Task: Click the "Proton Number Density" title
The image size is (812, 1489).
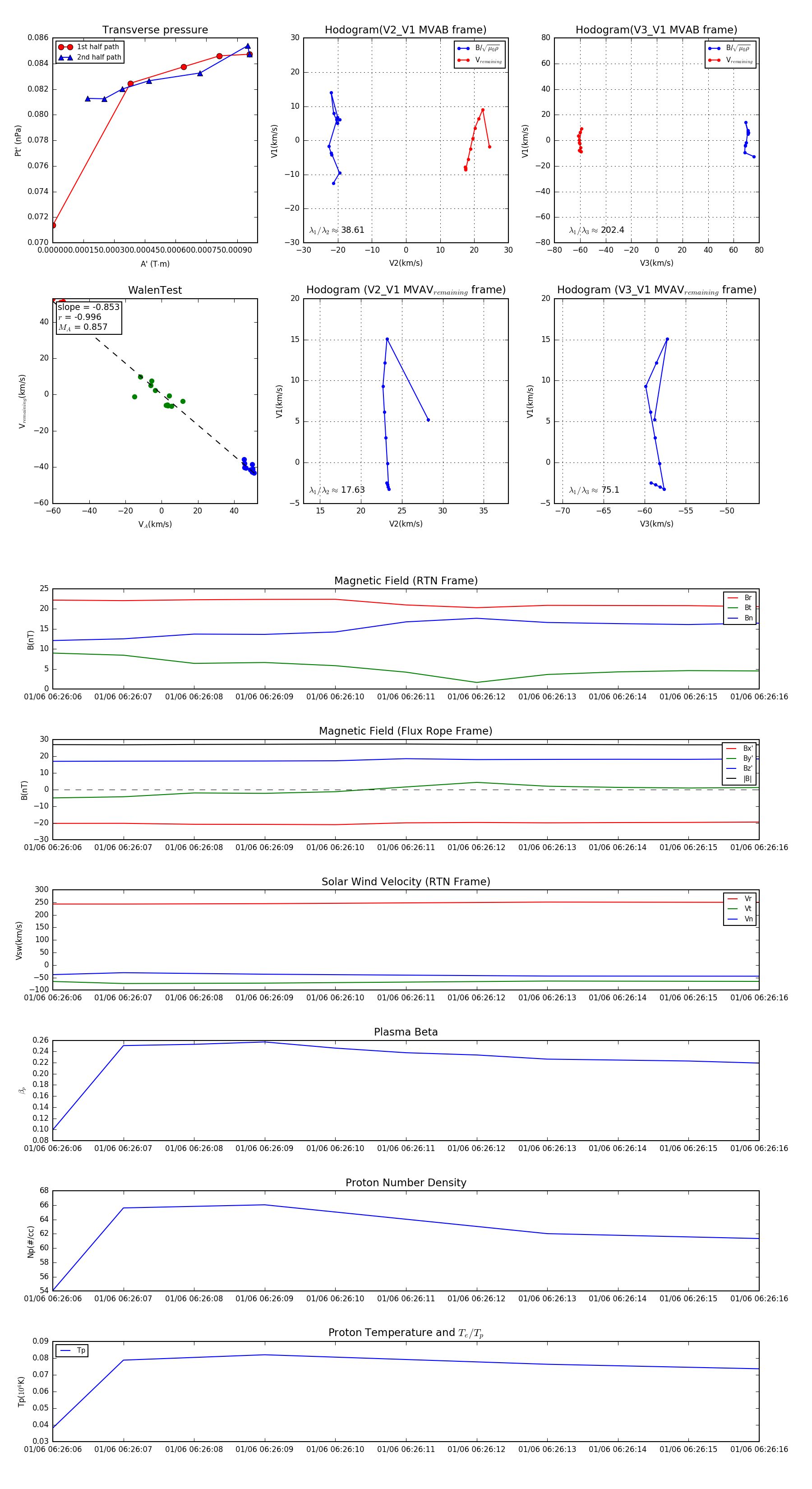Action: pyautogui.click(x=406, y=1182)
